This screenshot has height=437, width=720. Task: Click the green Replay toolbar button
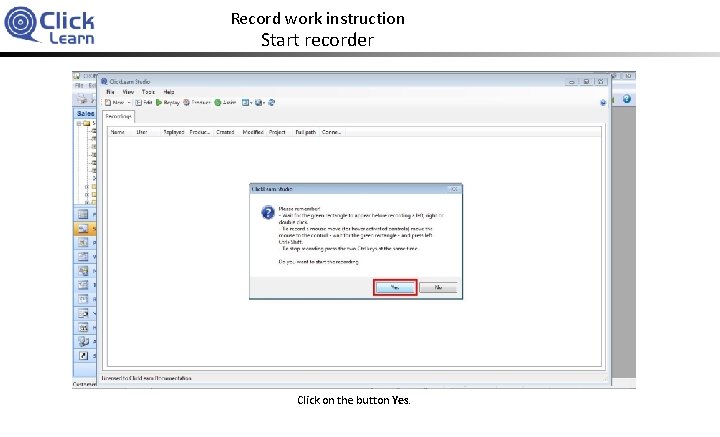pyautogui.click(x=168, y=102)
